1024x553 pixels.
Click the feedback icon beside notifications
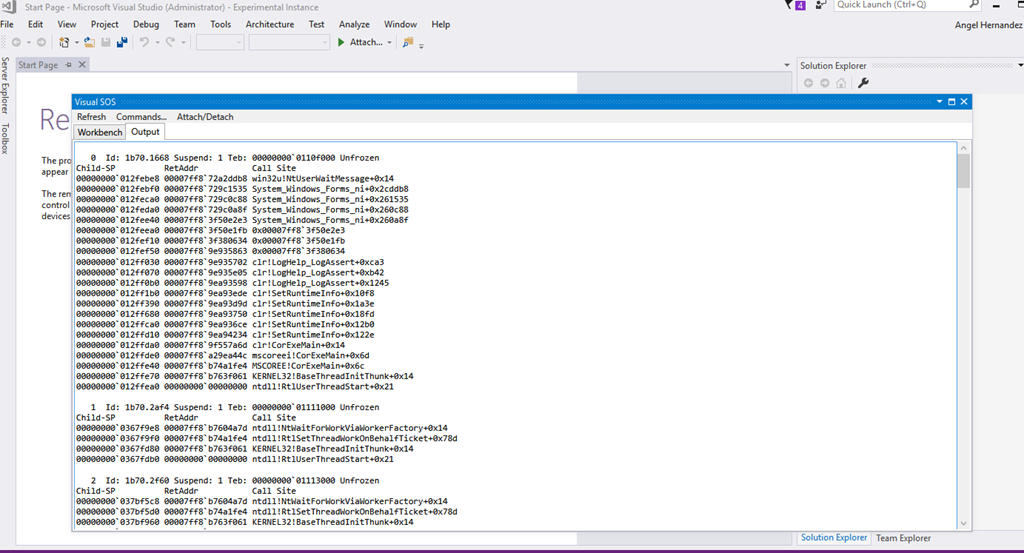click(x=821, y=5)
